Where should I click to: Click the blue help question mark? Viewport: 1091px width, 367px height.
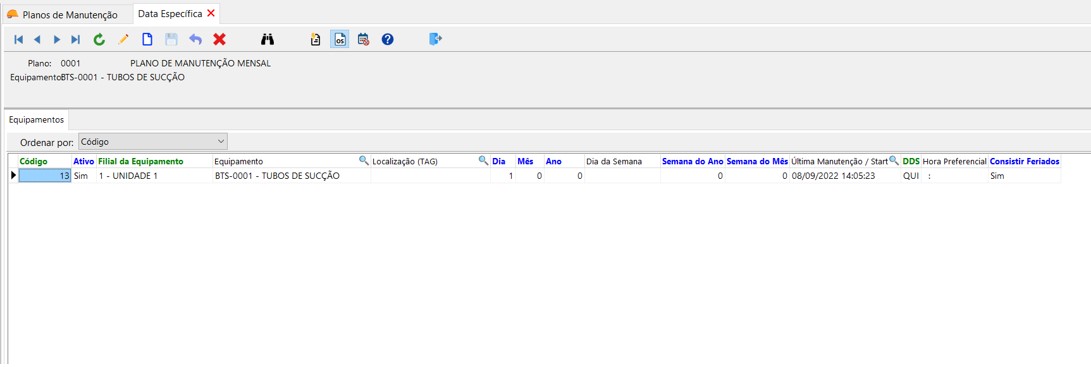388,40
